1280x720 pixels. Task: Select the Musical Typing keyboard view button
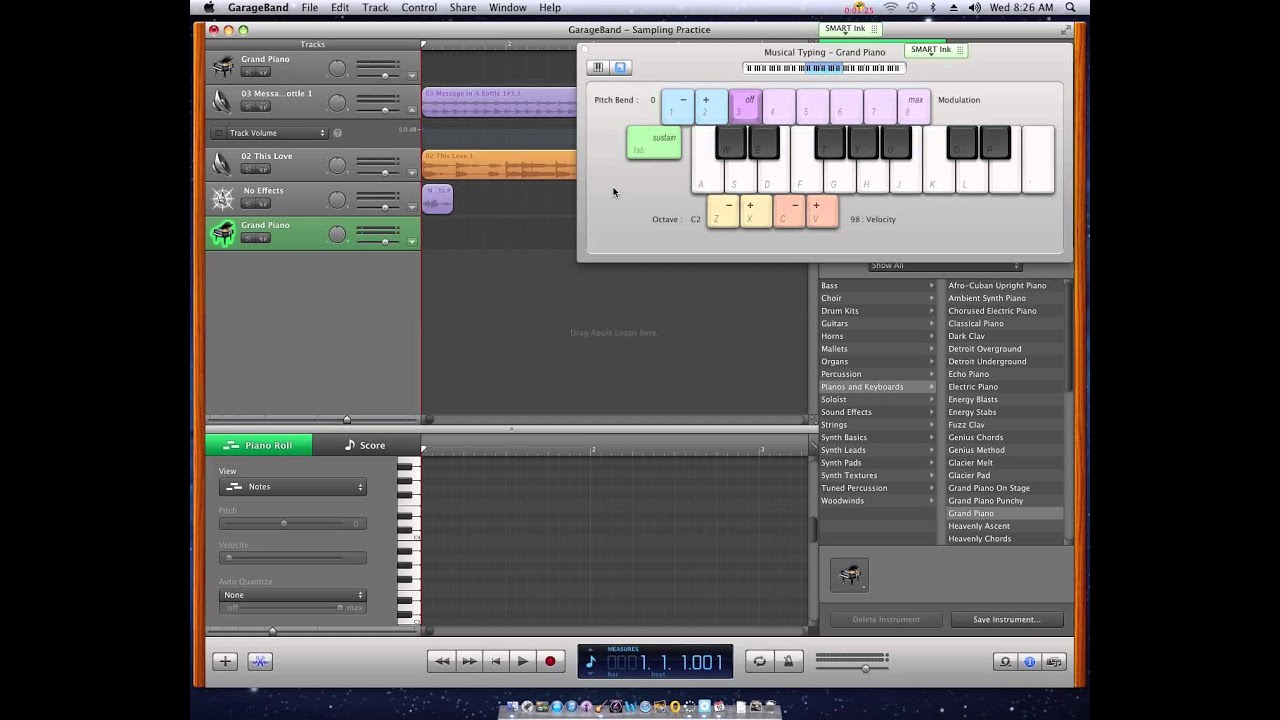(620, 67)
